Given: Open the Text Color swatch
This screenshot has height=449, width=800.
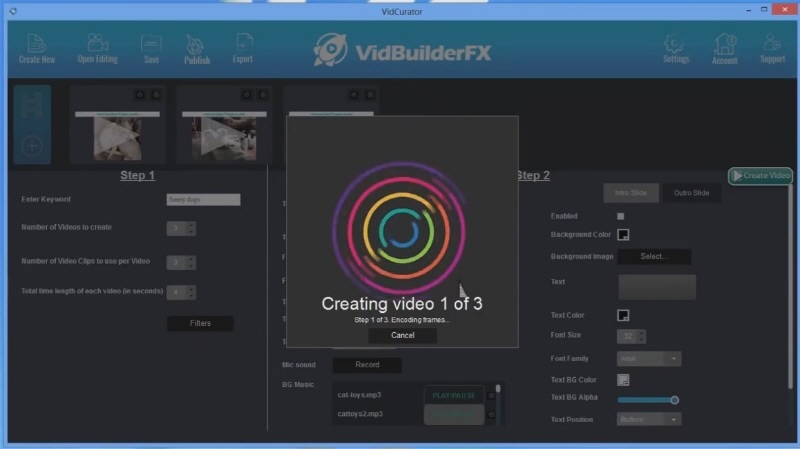Looking at the screenshot, I should click(x=623, y=315).
